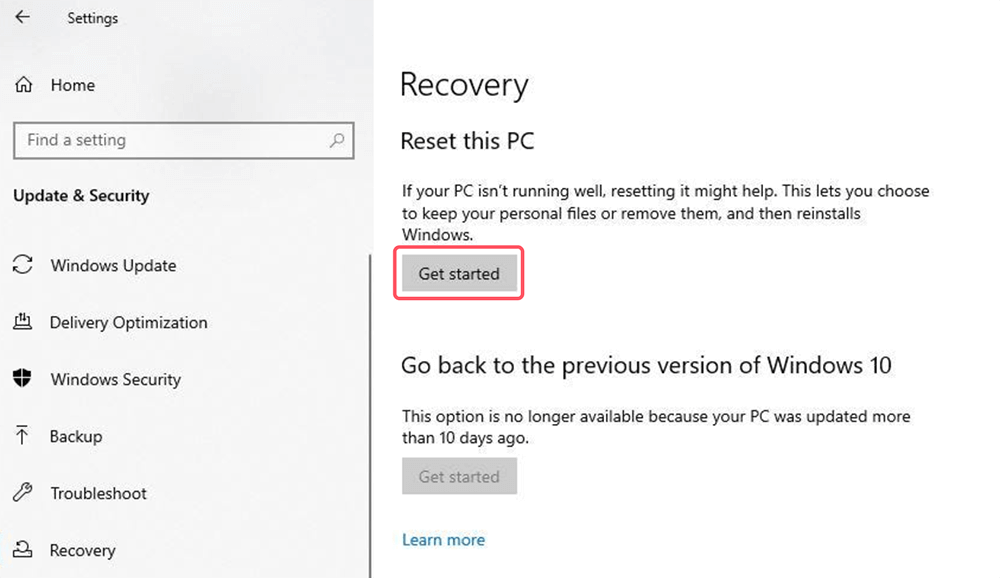This screenshot has height=578, width=1000.
Task: Click the Update & Security heading
Action: click(x=81, y=195)
